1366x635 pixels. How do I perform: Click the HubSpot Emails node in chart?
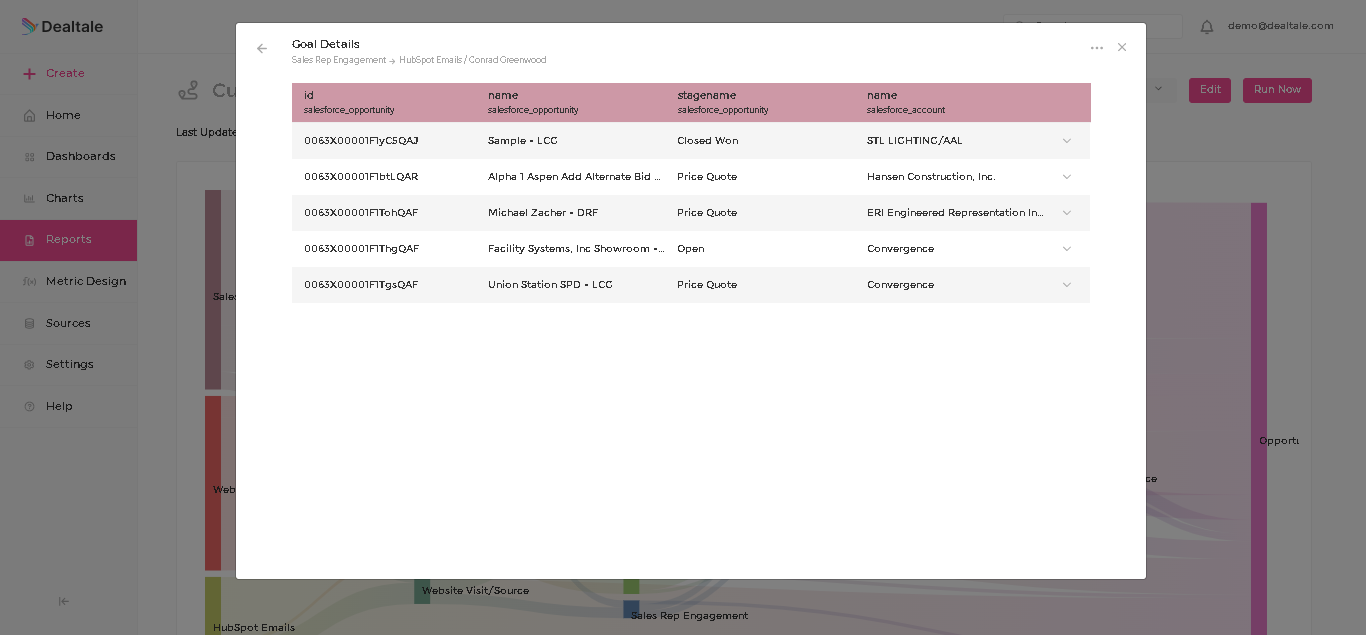tap(213, 606)
